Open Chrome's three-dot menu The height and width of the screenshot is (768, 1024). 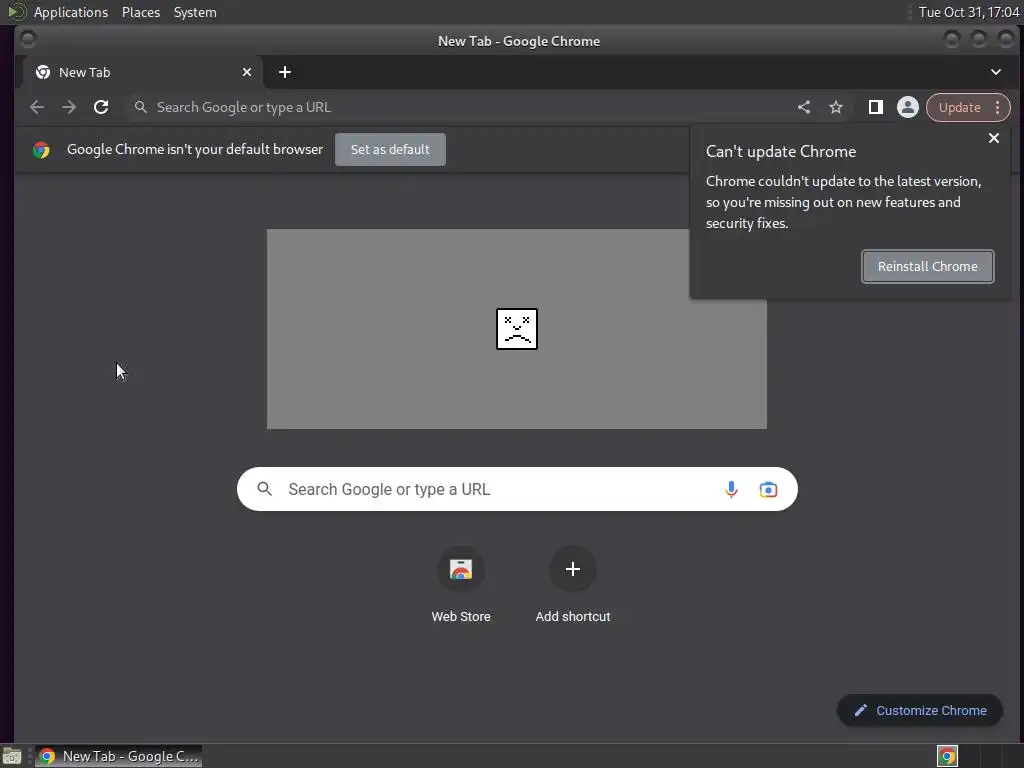(997, 107)
